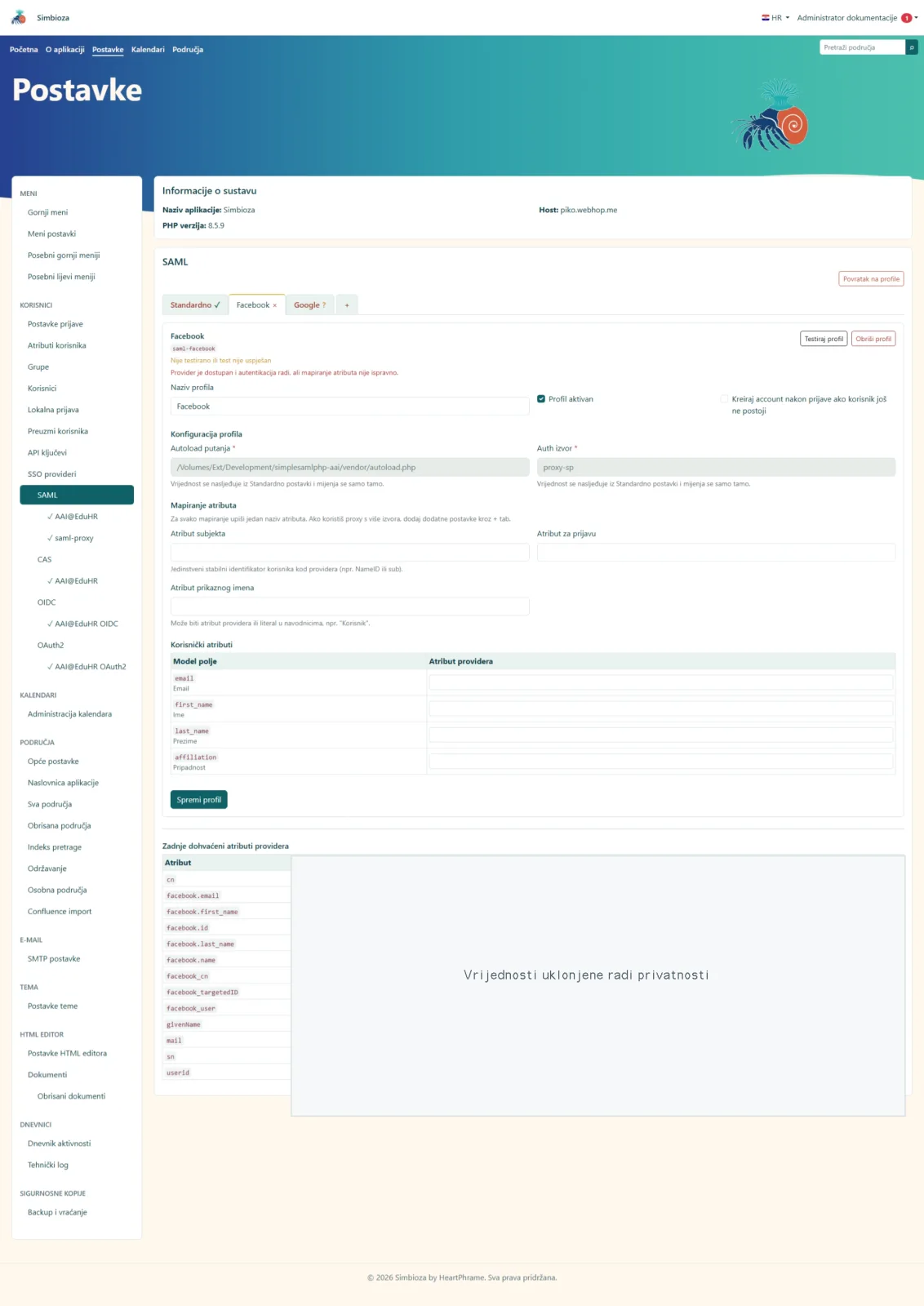Open Indeks pretrage sidebar link
The width and height of the screenshot is (924, 1306).
click(55, 847)
